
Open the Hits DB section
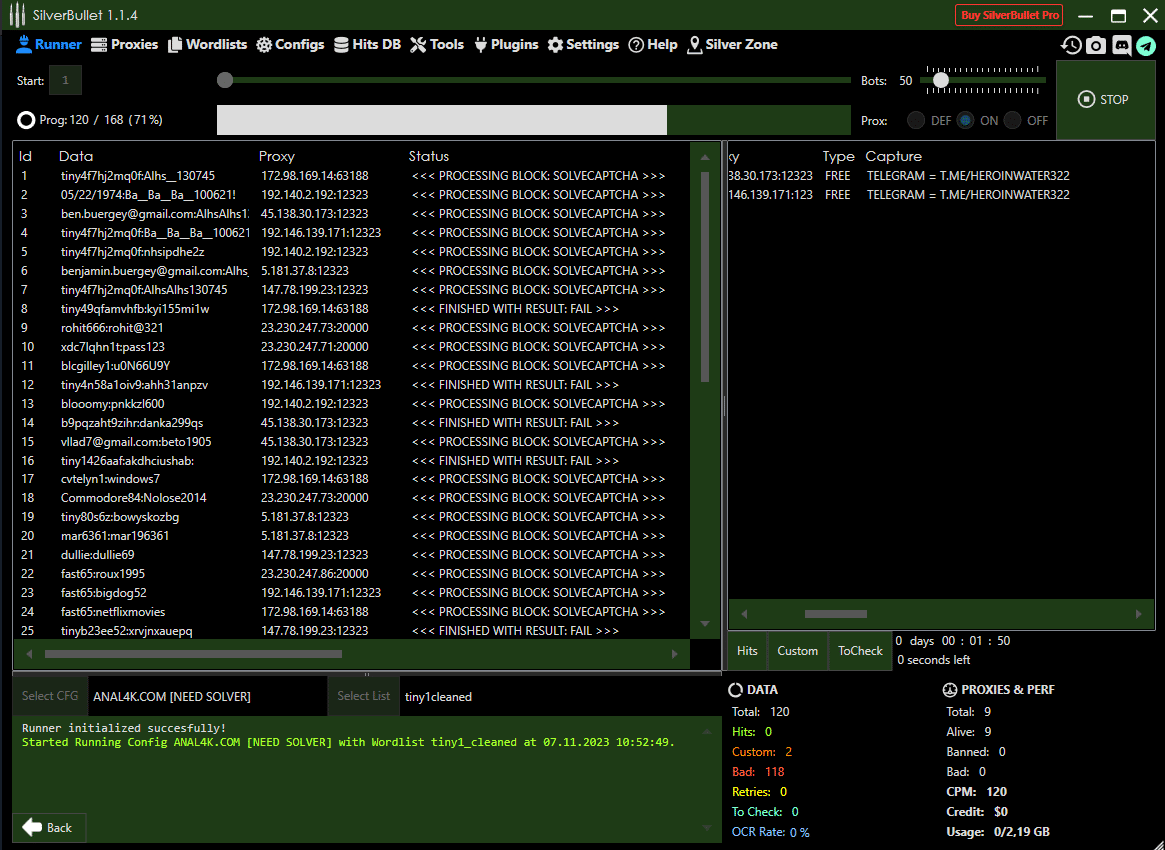(x=367, y=44)
